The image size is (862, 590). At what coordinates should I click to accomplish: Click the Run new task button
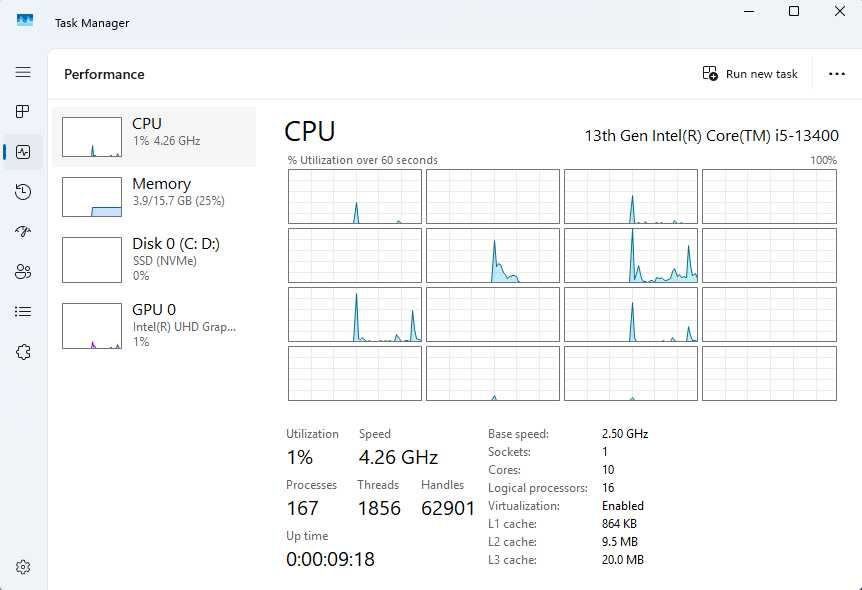750,74
